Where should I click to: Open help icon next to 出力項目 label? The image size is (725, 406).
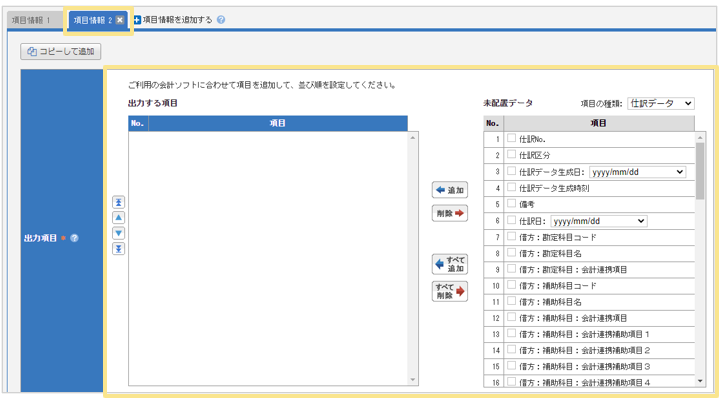[74, 239]
